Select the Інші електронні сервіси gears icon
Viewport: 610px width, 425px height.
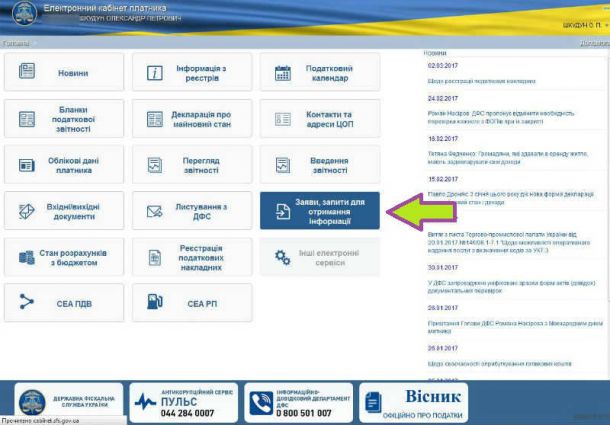(282, 257)
